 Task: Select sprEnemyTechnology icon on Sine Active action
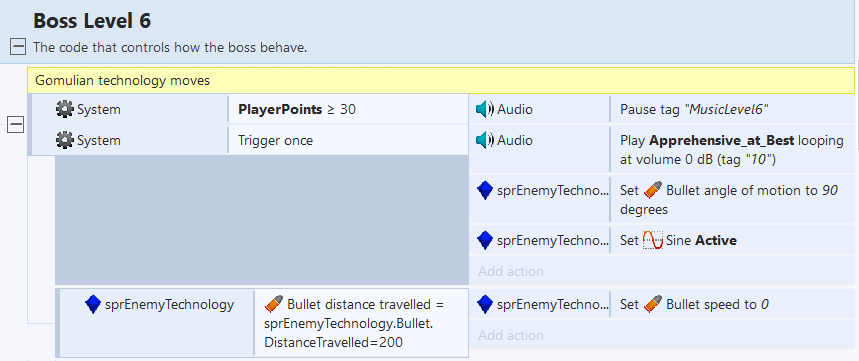pyautogui.click(x=485, y=240)
